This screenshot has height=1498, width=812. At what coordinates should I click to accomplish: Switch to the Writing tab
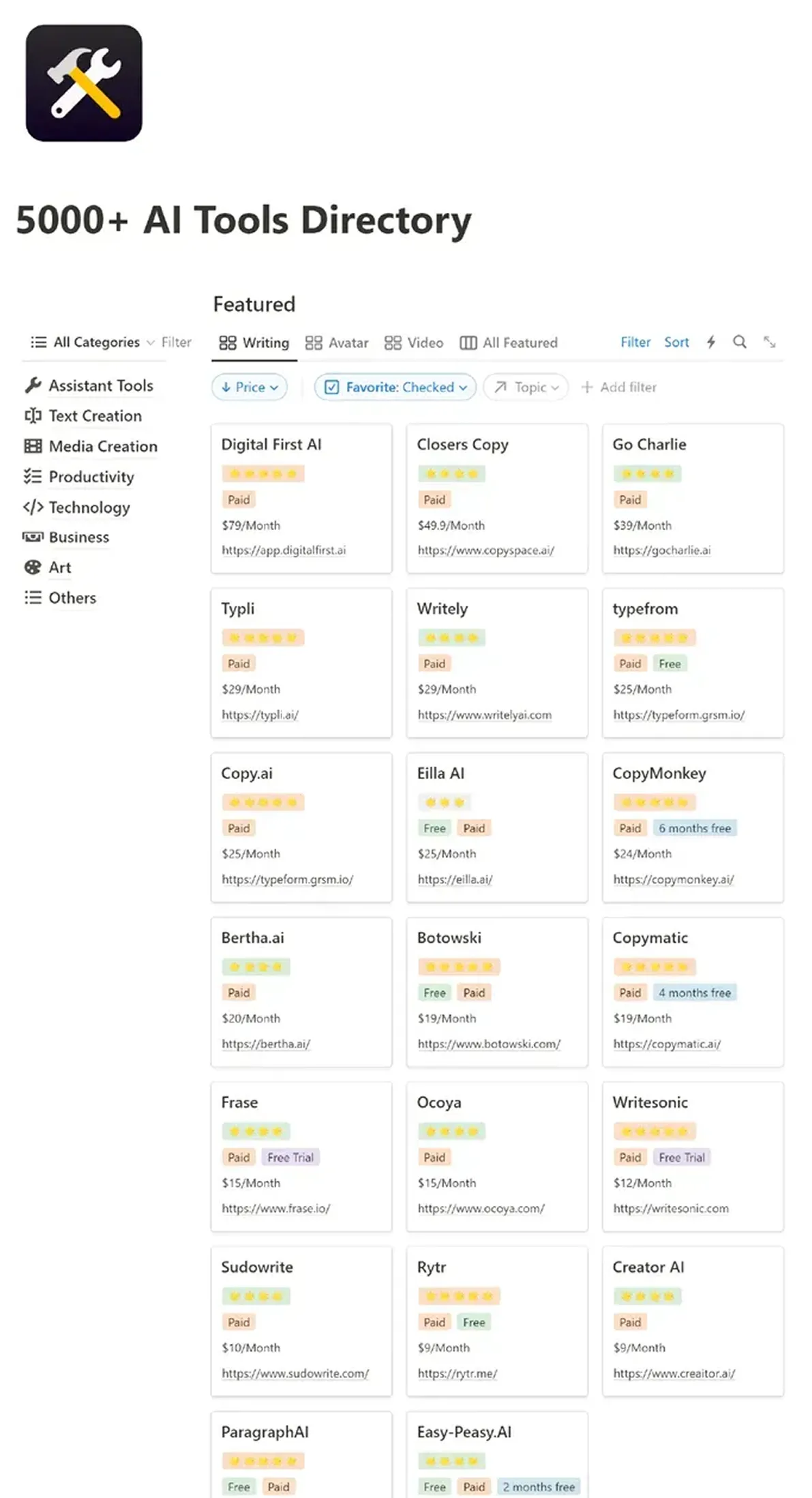(x=254, y=342)
